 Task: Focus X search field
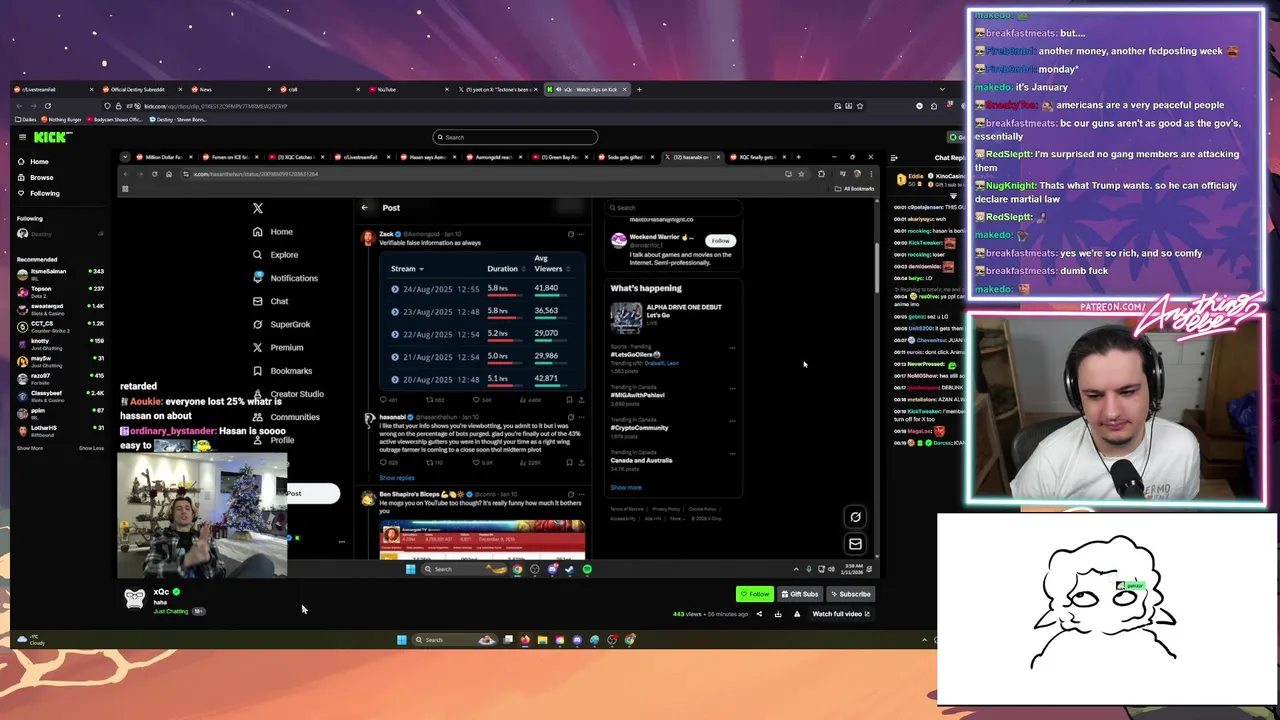[x=673, y=208]
